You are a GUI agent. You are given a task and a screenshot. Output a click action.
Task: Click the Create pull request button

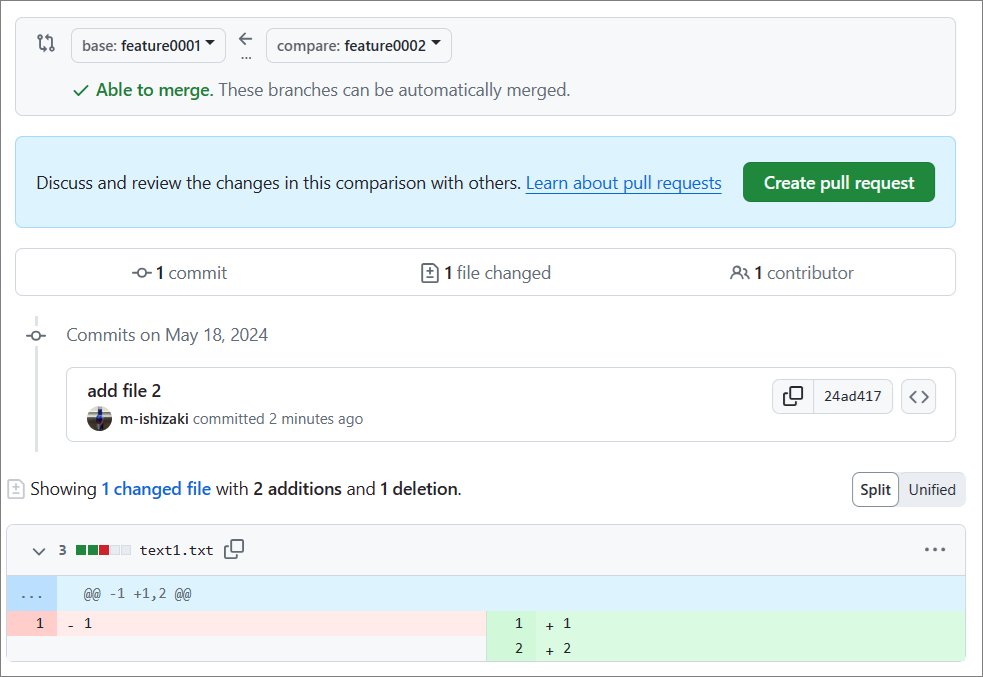click(x=838, y=182)
